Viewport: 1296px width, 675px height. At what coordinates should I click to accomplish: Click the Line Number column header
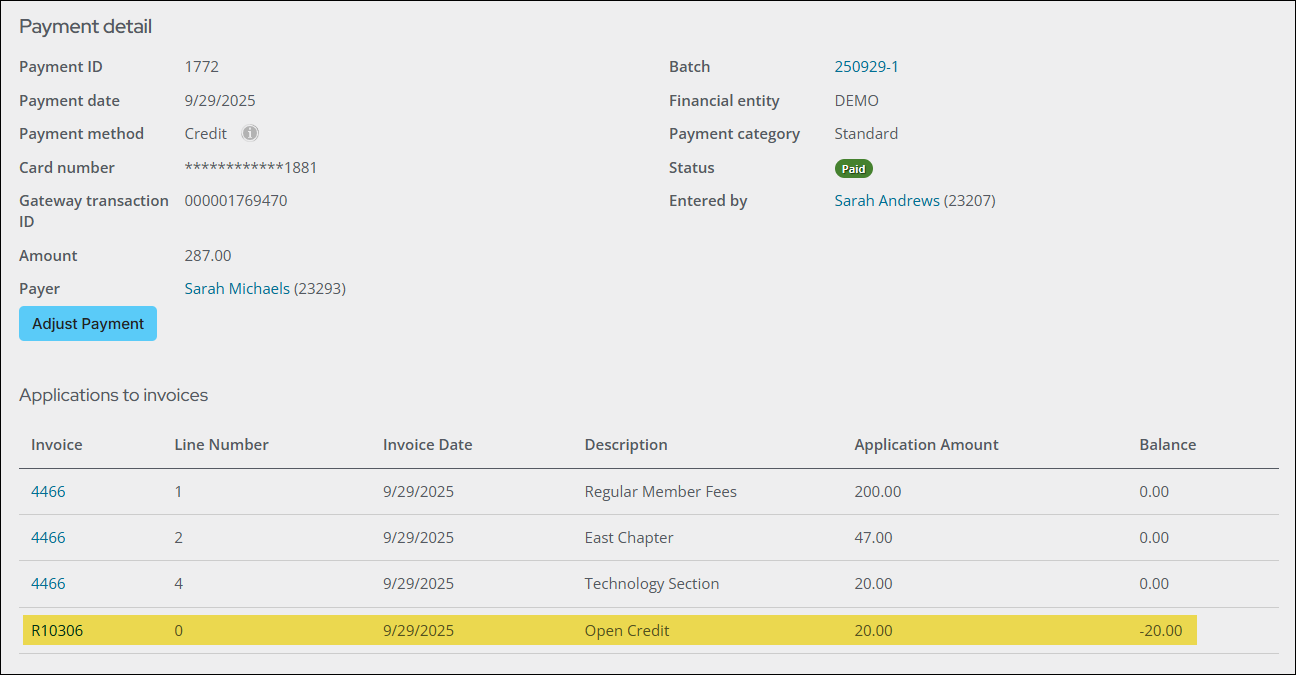(x=221, y=445)
